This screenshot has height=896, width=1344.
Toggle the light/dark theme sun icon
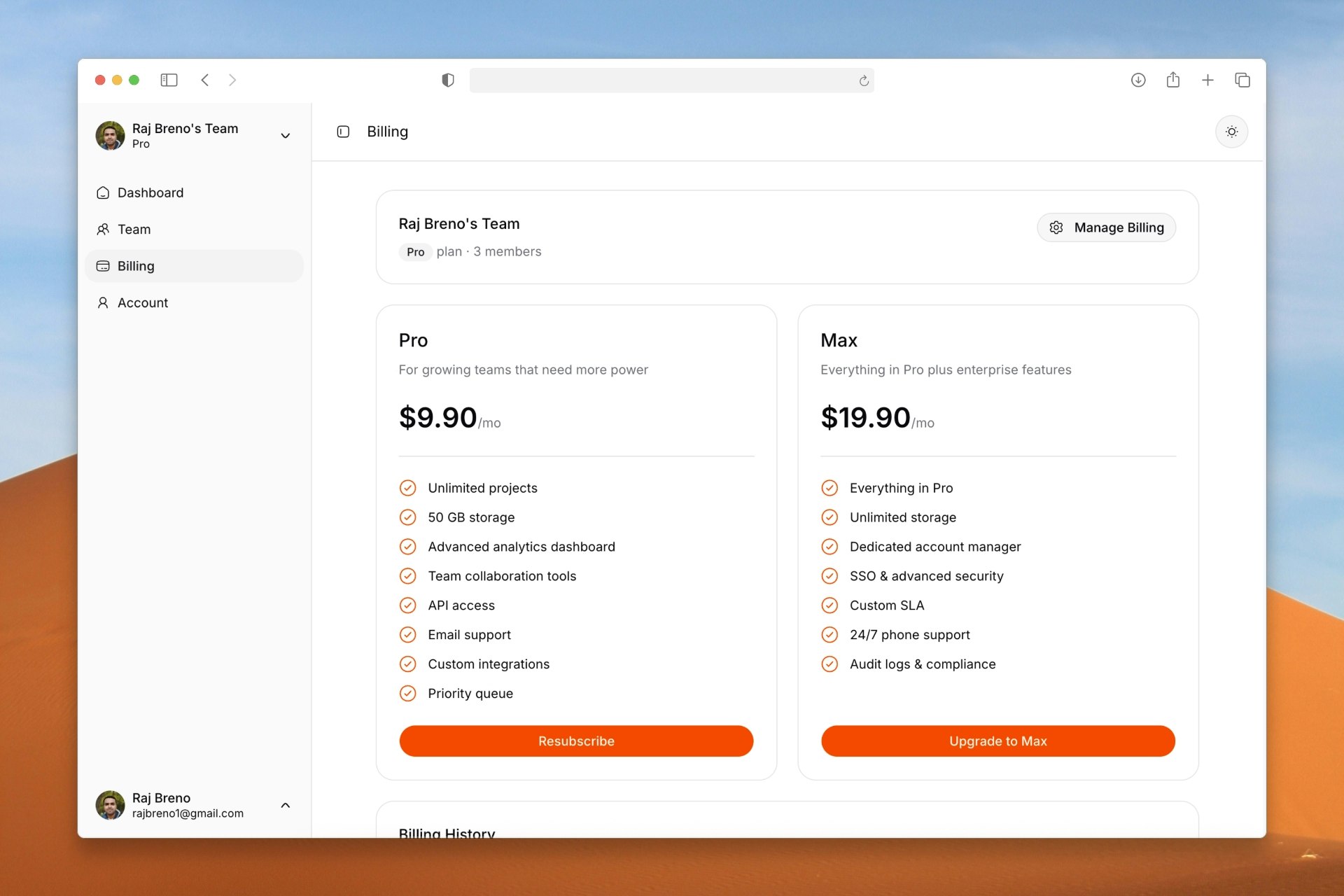coord(1231,132)
